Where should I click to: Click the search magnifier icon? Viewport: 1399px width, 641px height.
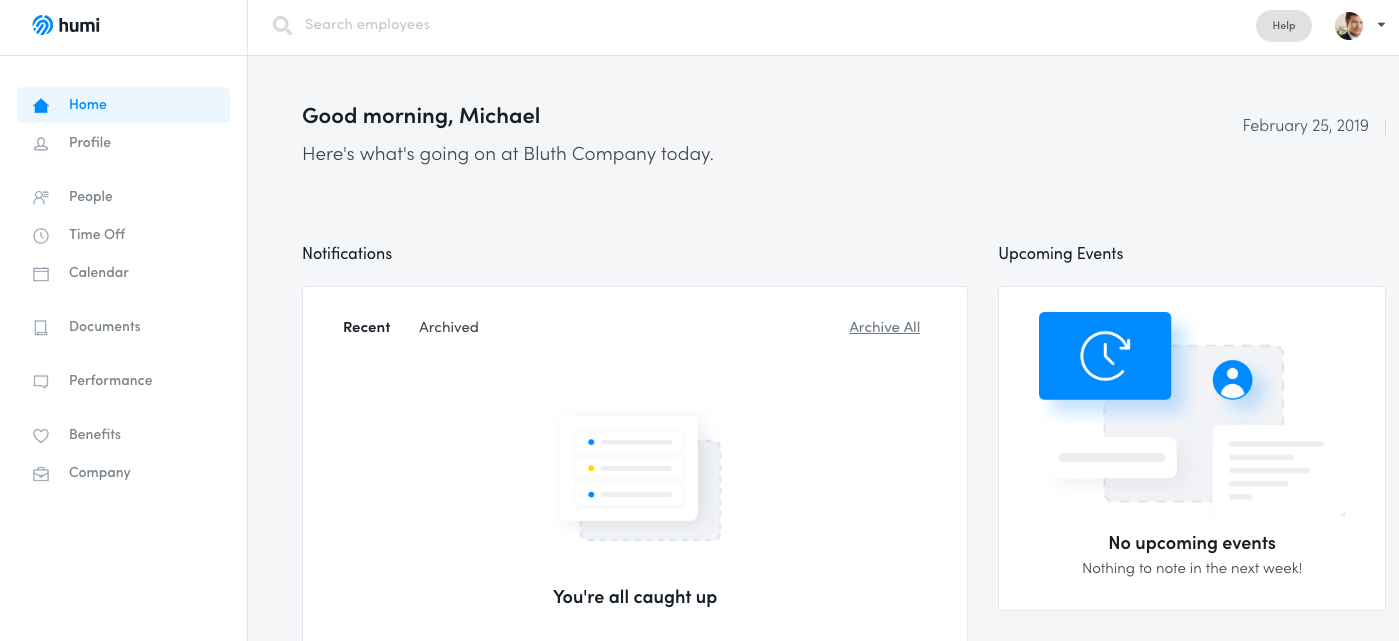282,25
